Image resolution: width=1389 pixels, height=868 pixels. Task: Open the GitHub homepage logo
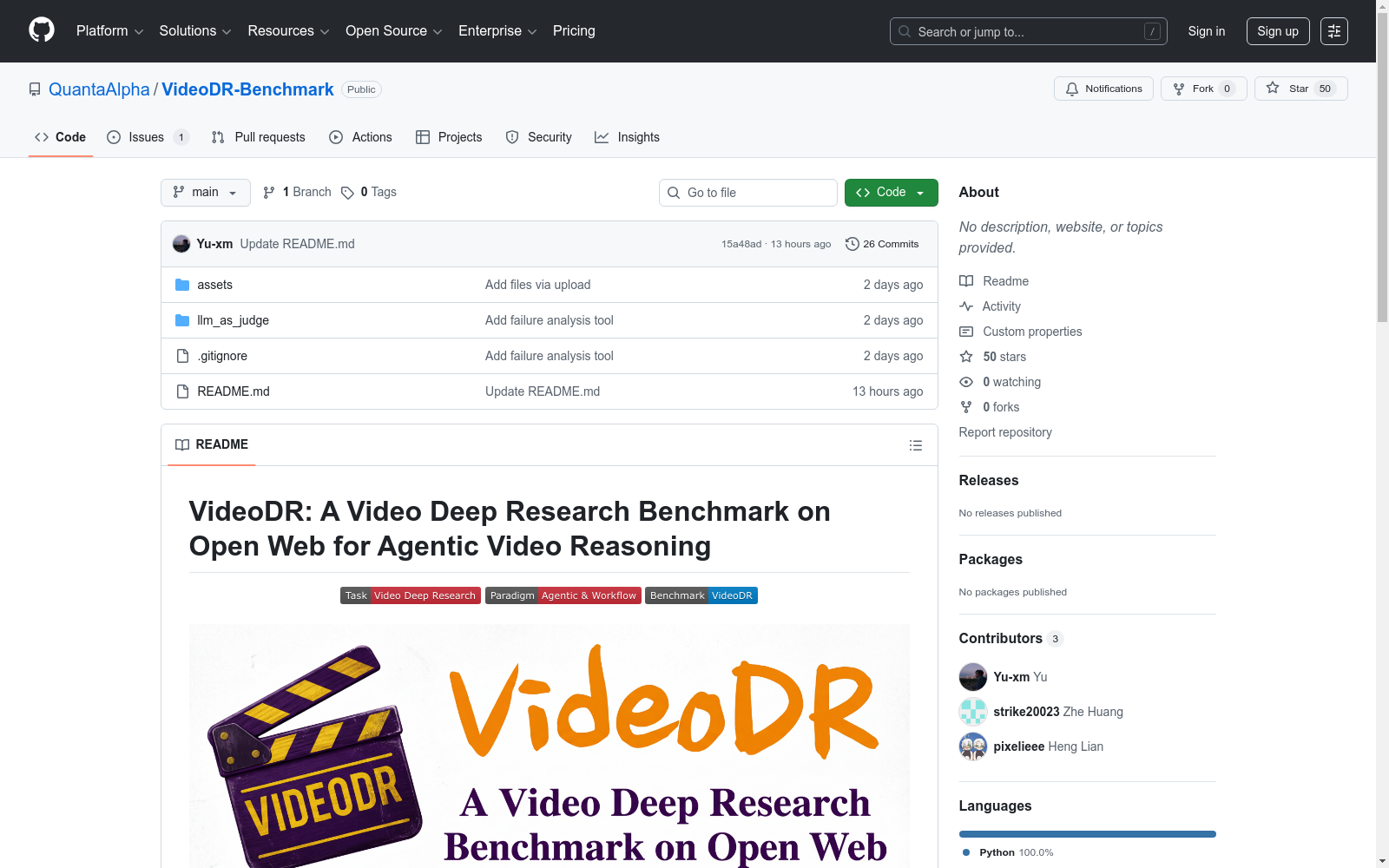[x=42, y=30]
